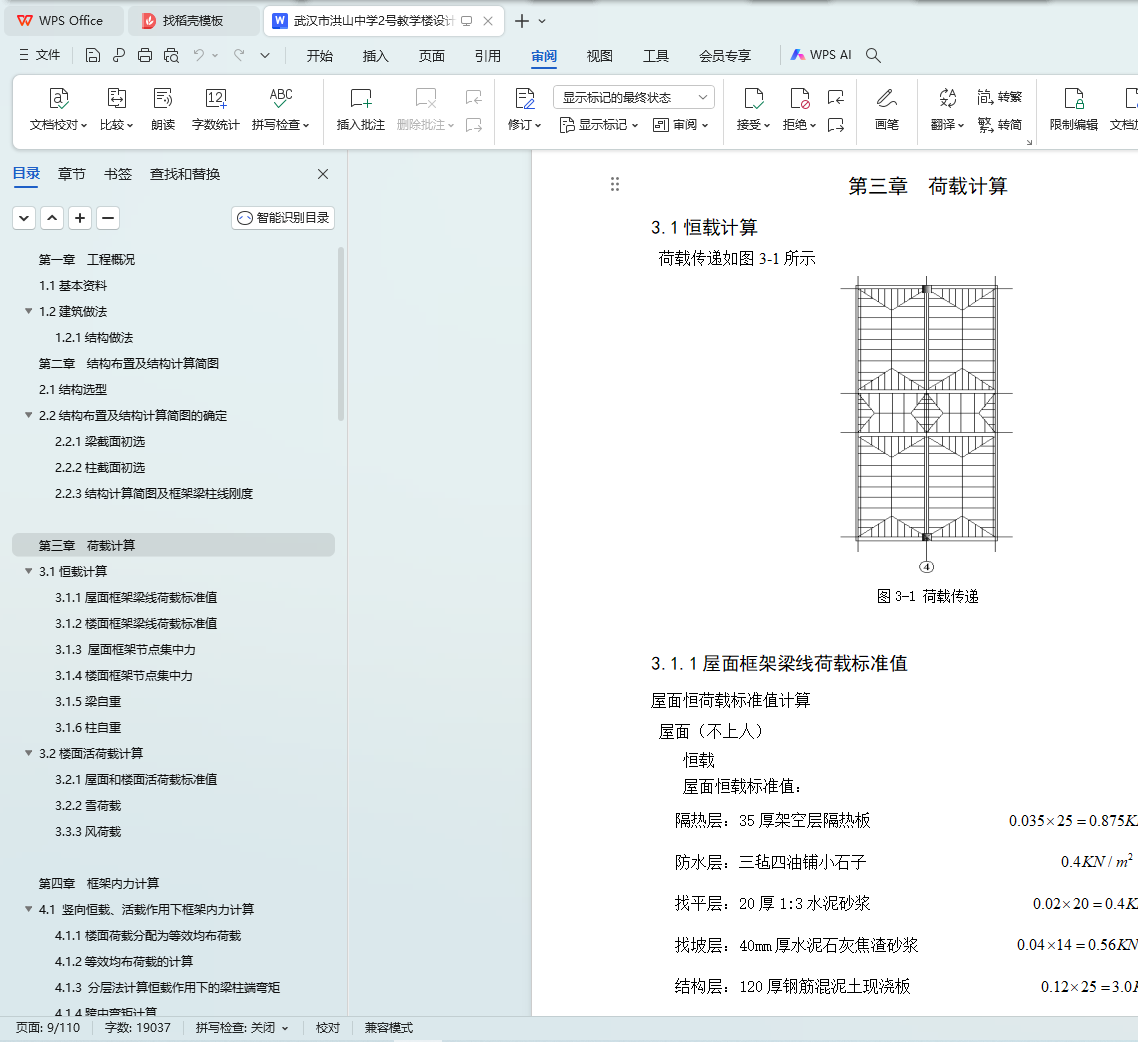Click 页面: 9/110 in status bar

(48, 1027)
